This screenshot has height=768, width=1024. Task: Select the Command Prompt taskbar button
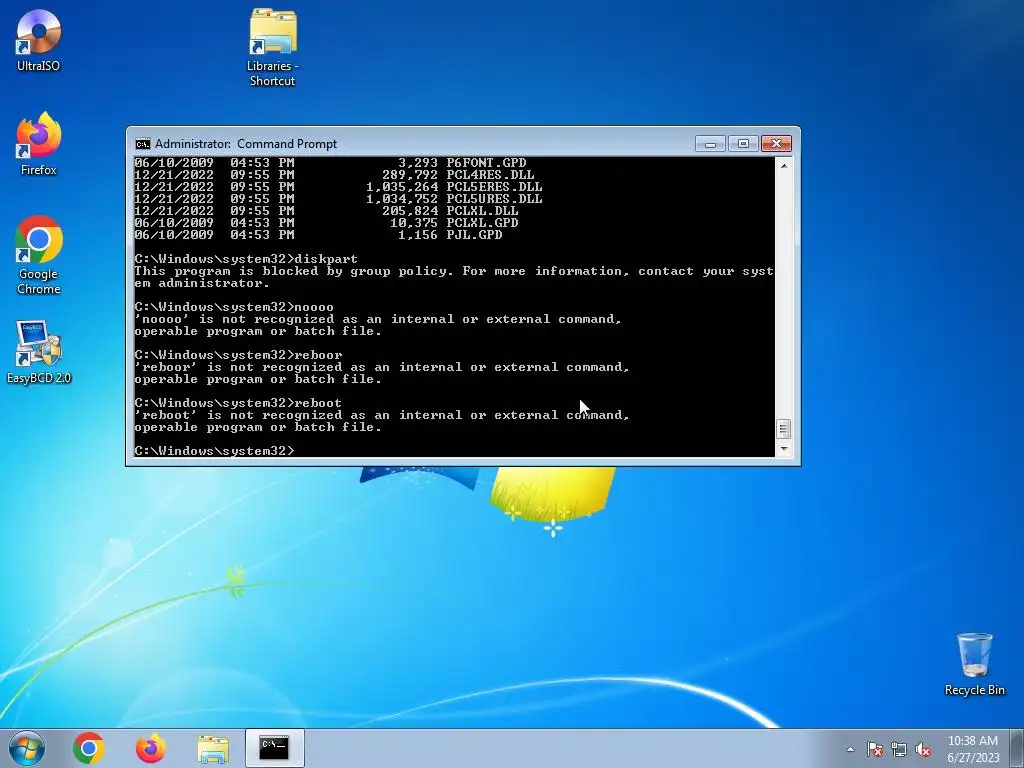(274, 748)
